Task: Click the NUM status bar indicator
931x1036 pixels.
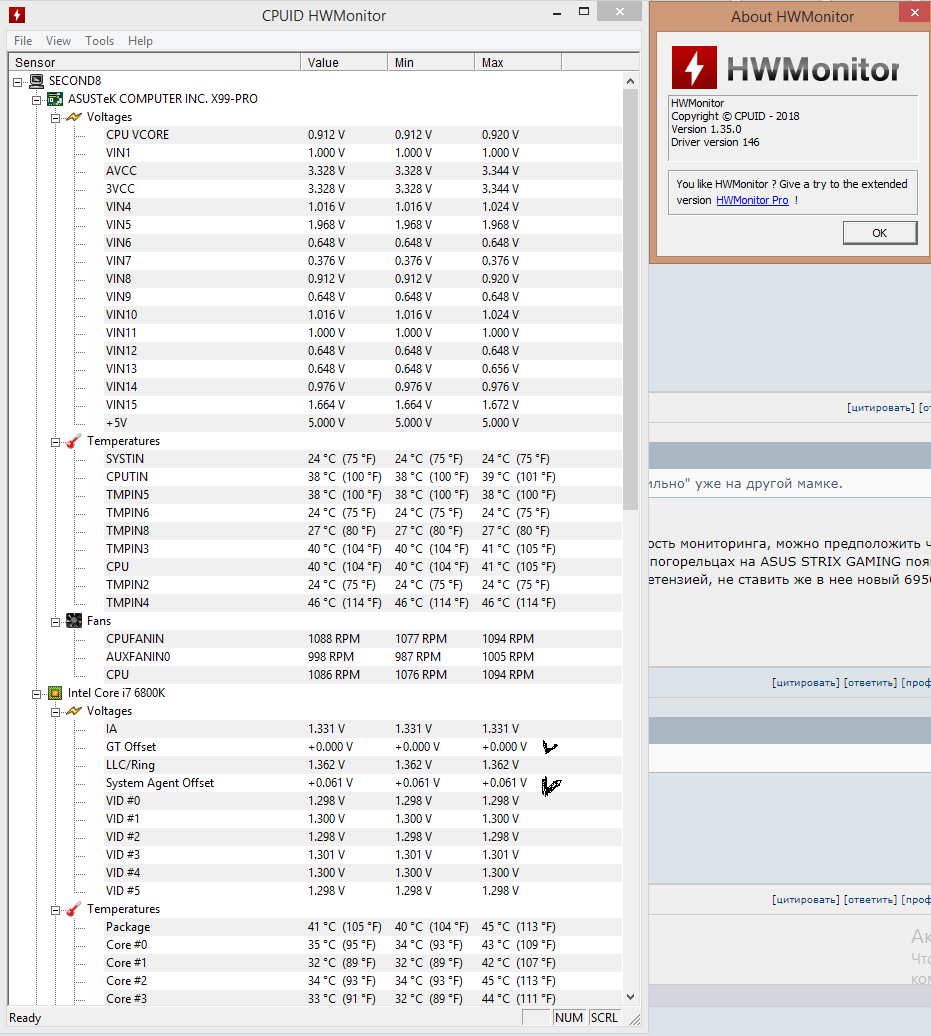Action: [x=569, y=1018]
